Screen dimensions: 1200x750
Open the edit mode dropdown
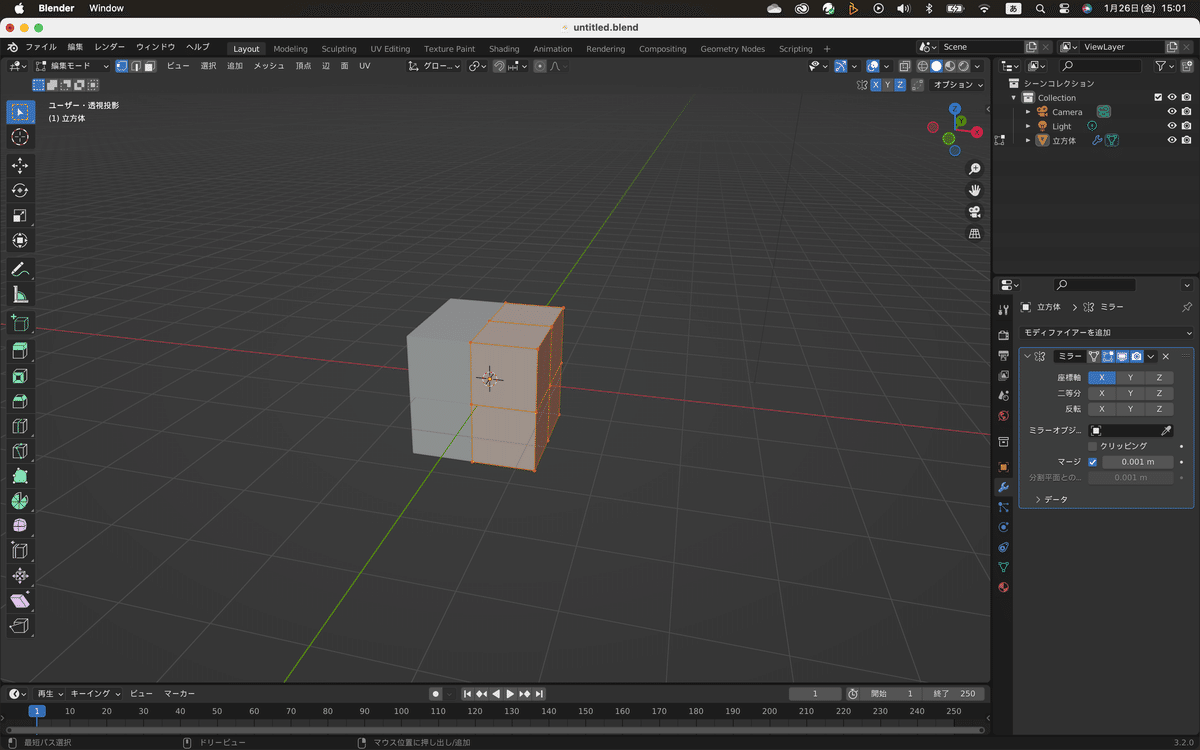coord(73,66)
